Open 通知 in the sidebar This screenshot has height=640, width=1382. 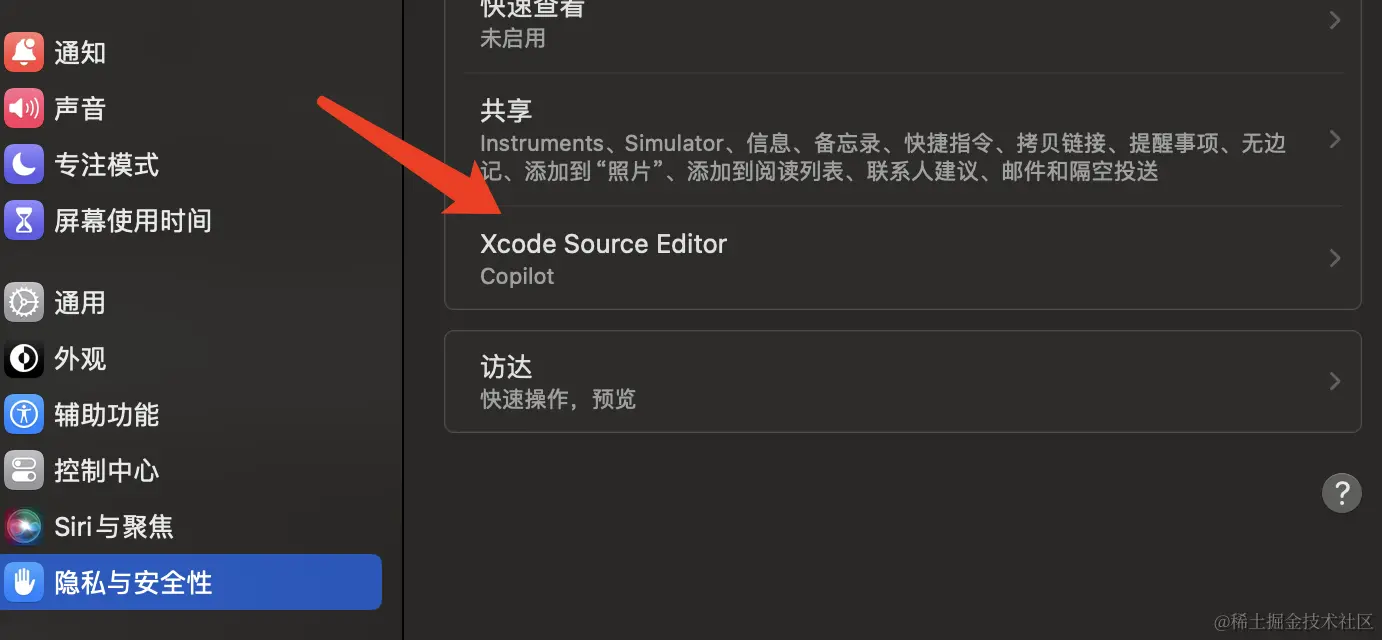click(x=191, y=52)
